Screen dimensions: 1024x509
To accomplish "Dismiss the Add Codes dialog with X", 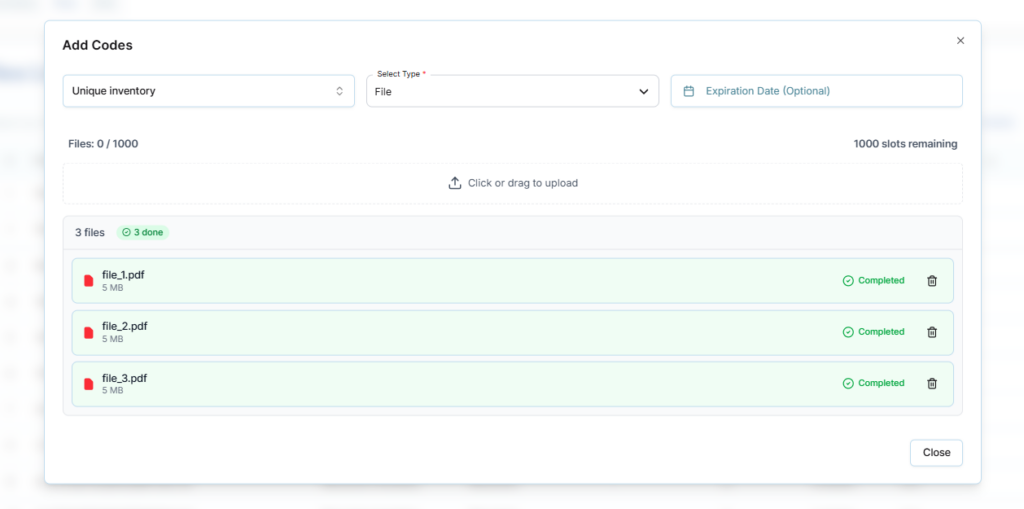I will click(x=960, y=41).
